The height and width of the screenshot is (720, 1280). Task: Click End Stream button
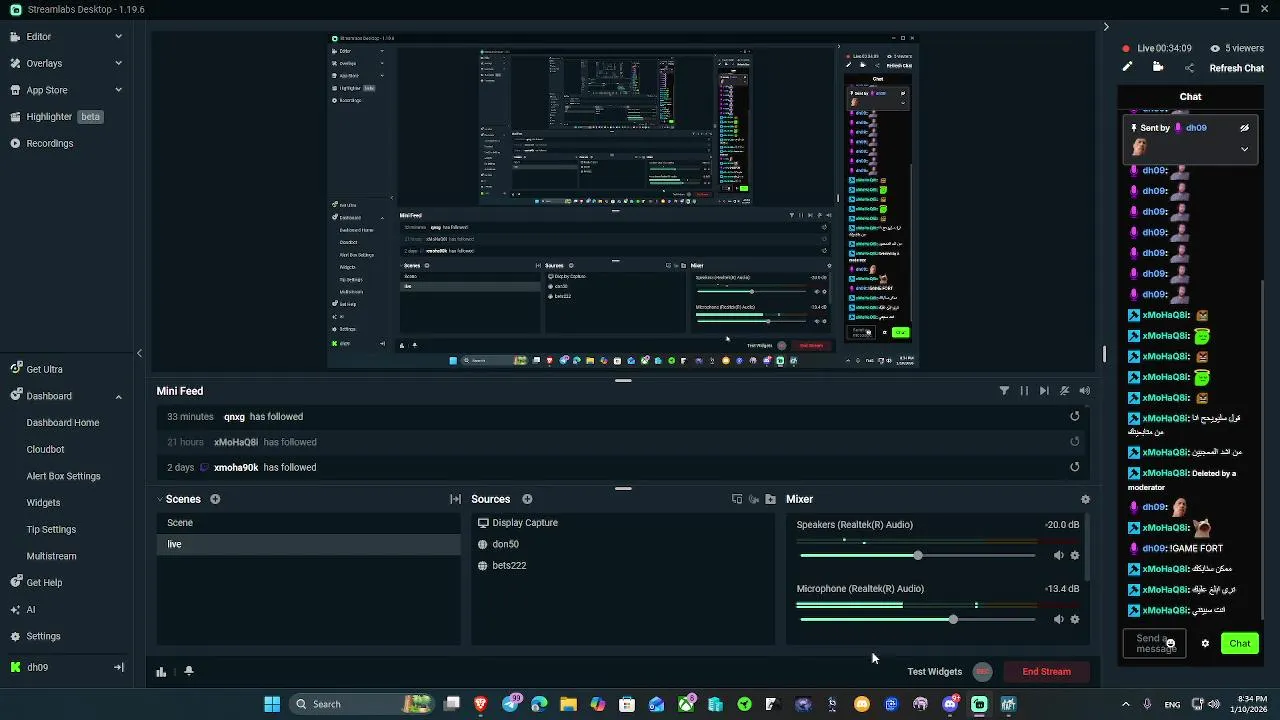[x=1046, y=671]
